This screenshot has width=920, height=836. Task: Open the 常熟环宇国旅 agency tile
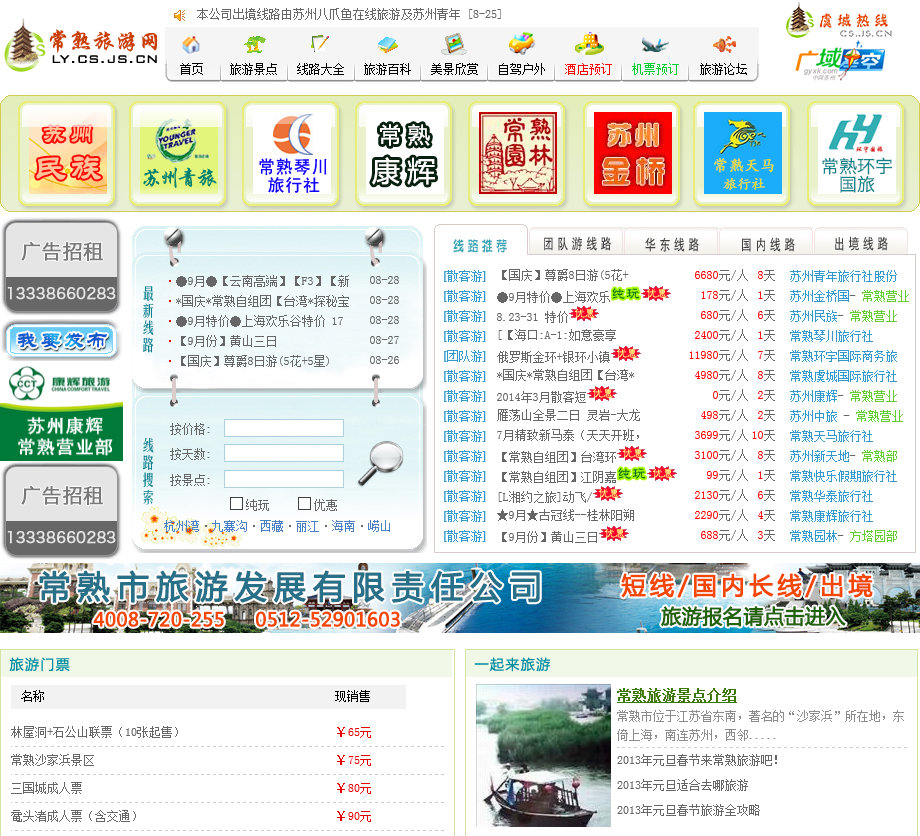(x=857, y=154)
